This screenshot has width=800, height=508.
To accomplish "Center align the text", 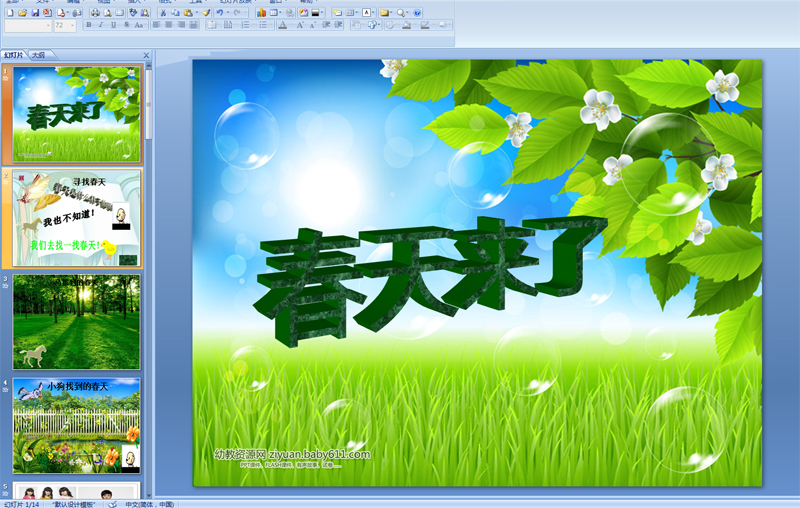I will [x=168, y=25].
